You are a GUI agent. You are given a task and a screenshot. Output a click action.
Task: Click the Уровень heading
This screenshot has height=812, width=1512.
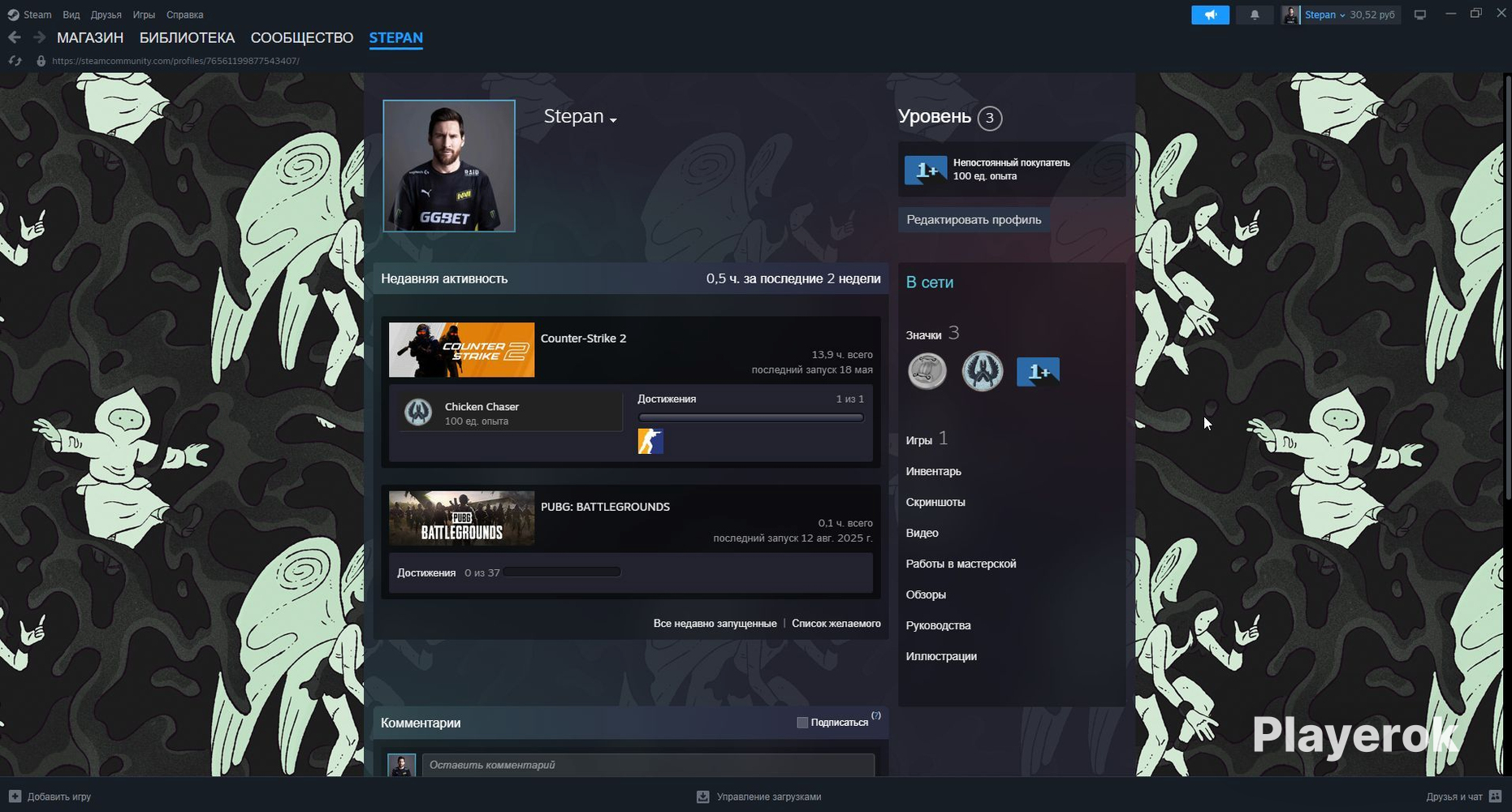(x=935, y=116)
